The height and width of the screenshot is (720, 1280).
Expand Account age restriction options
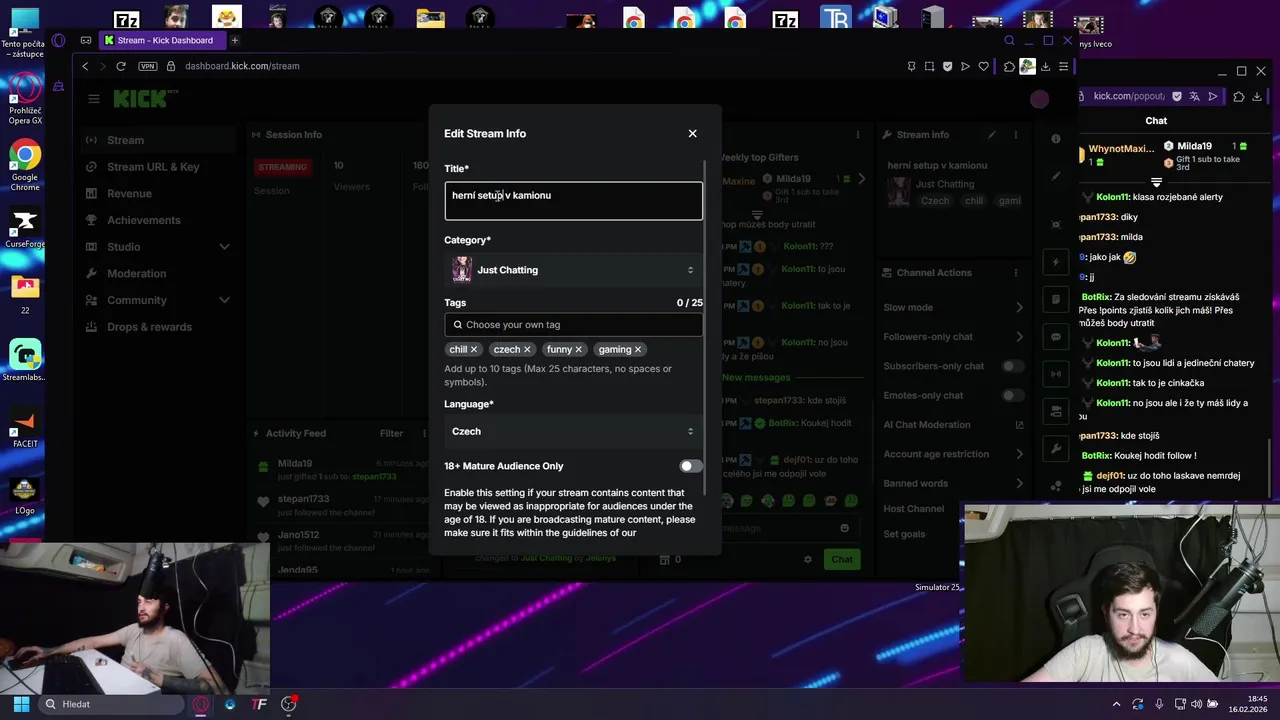pyautogui.click(x=1019, y=454)
